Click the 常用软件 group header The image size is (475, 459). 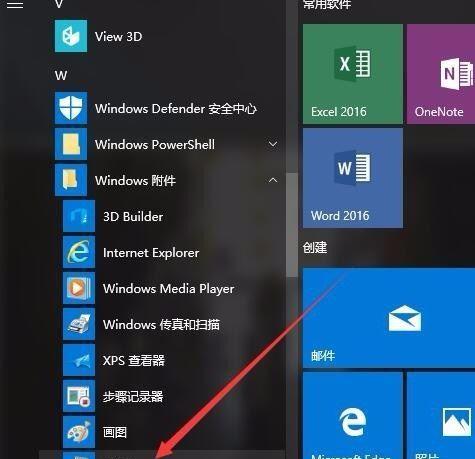pyautogui.click(x=327, y=4)
